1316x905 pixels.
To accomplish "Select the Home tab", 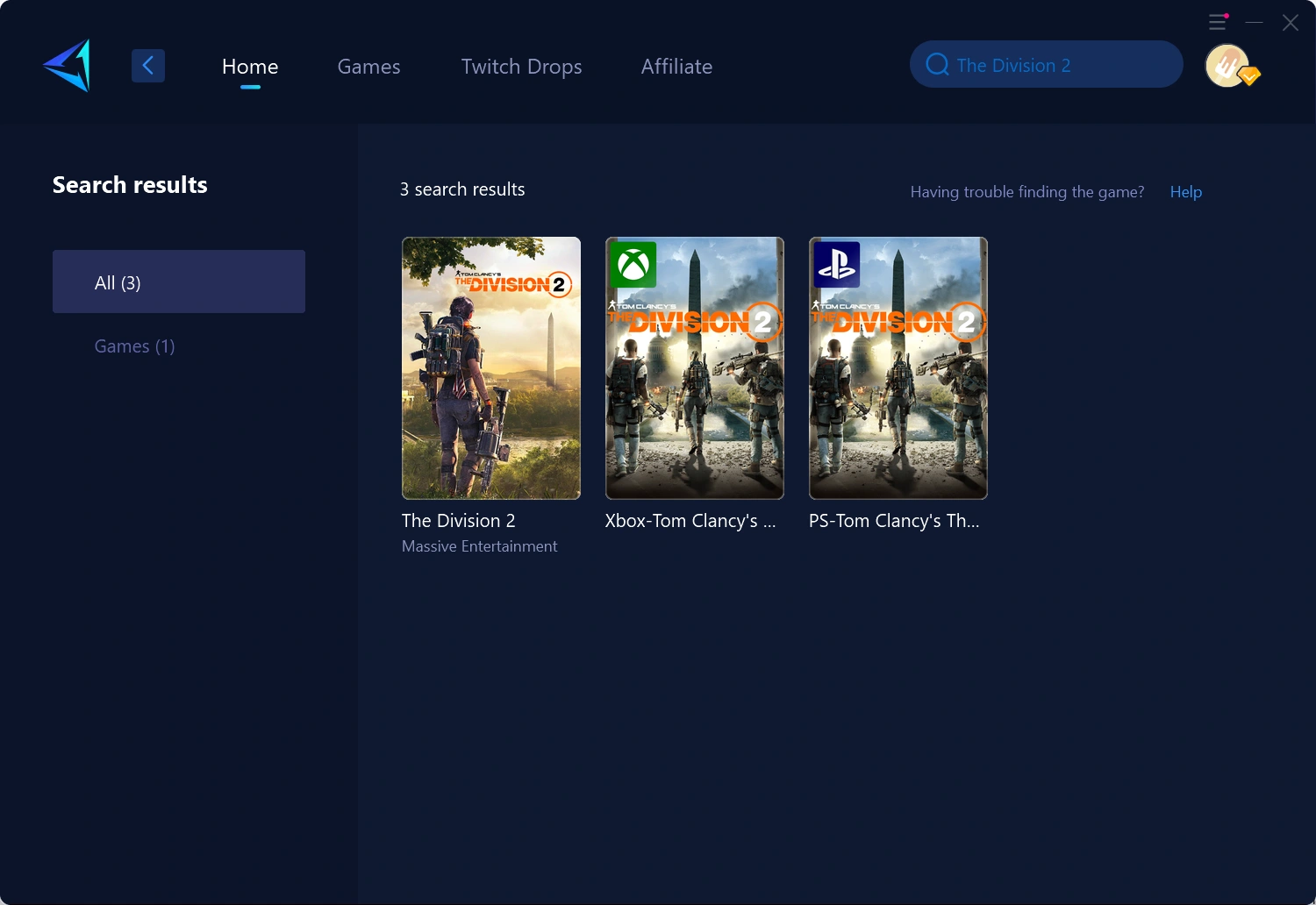I will coord(250,66).
